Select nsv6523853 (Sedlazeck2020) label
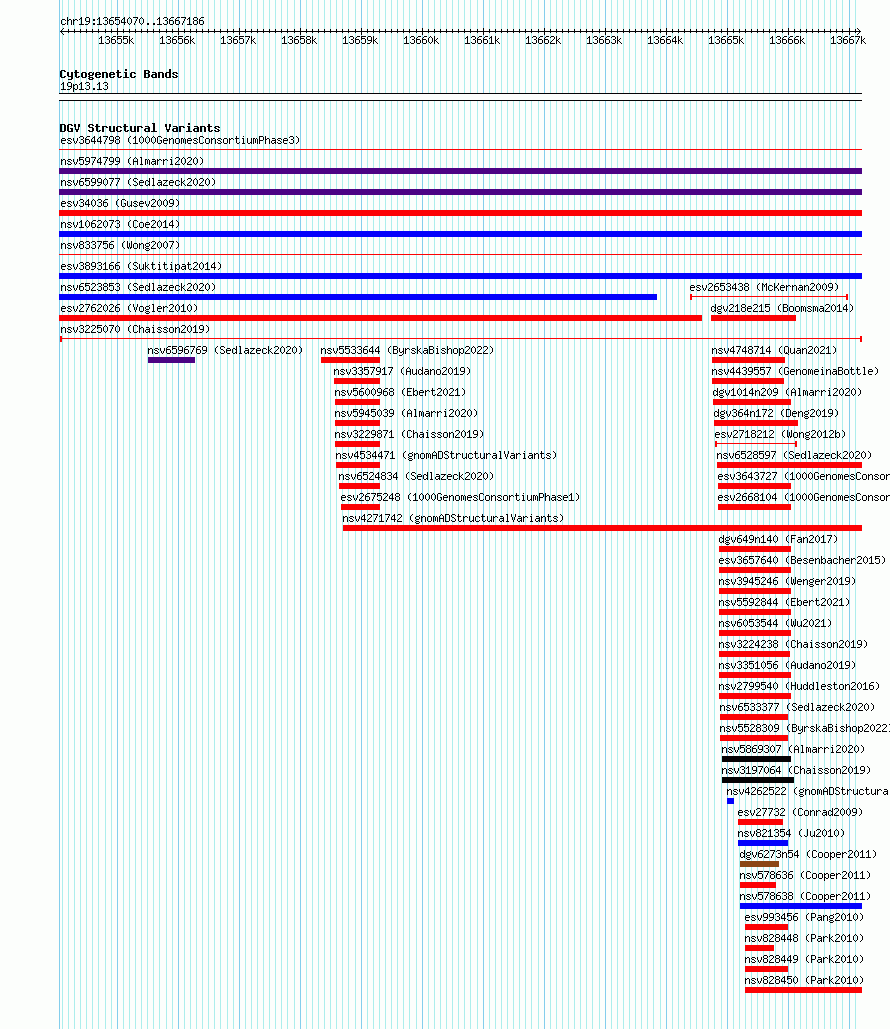Viewport: 890px width, 1029px height. pos(138,287)
